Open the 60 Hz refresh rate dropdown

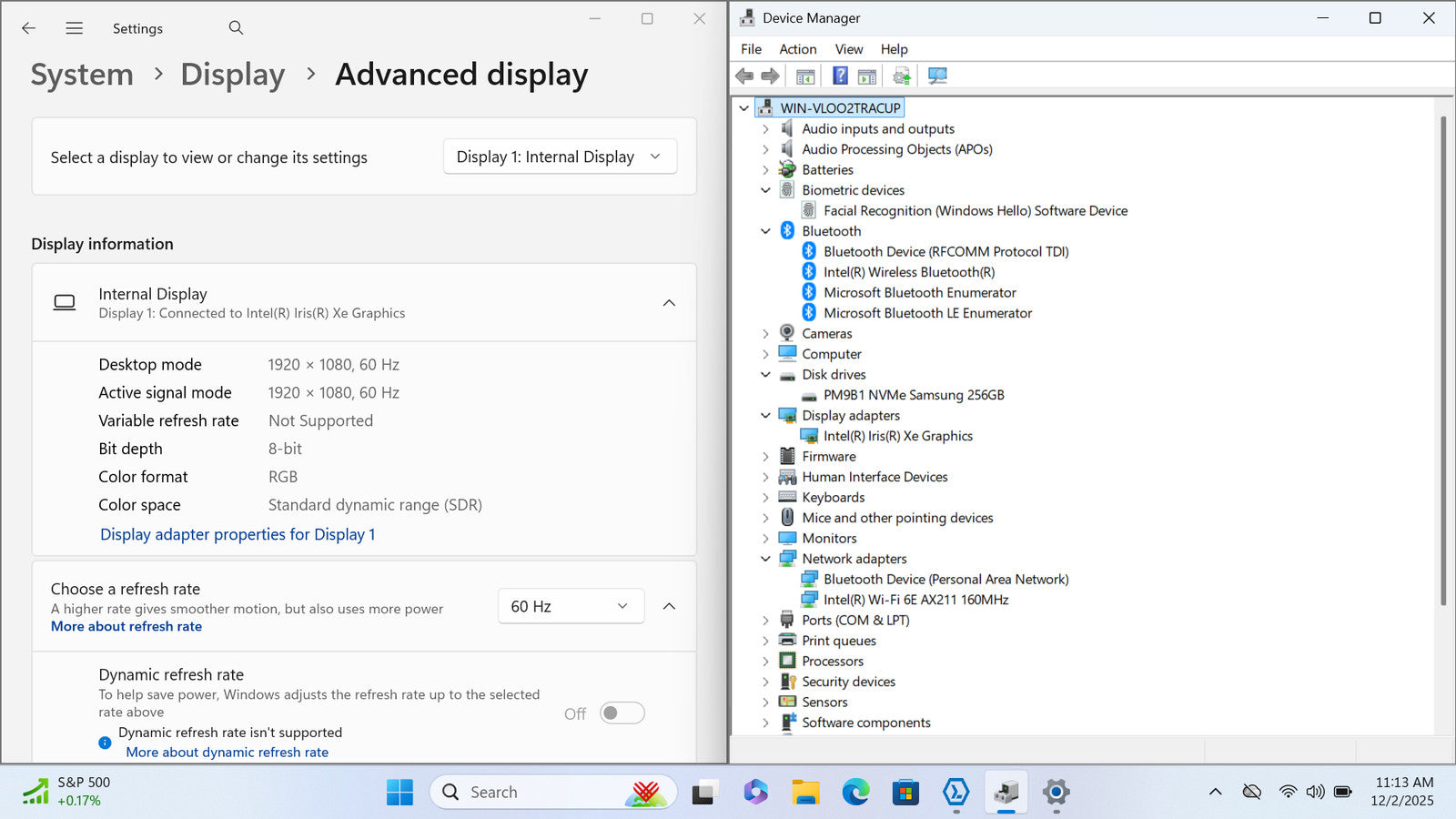click(571, 606)
